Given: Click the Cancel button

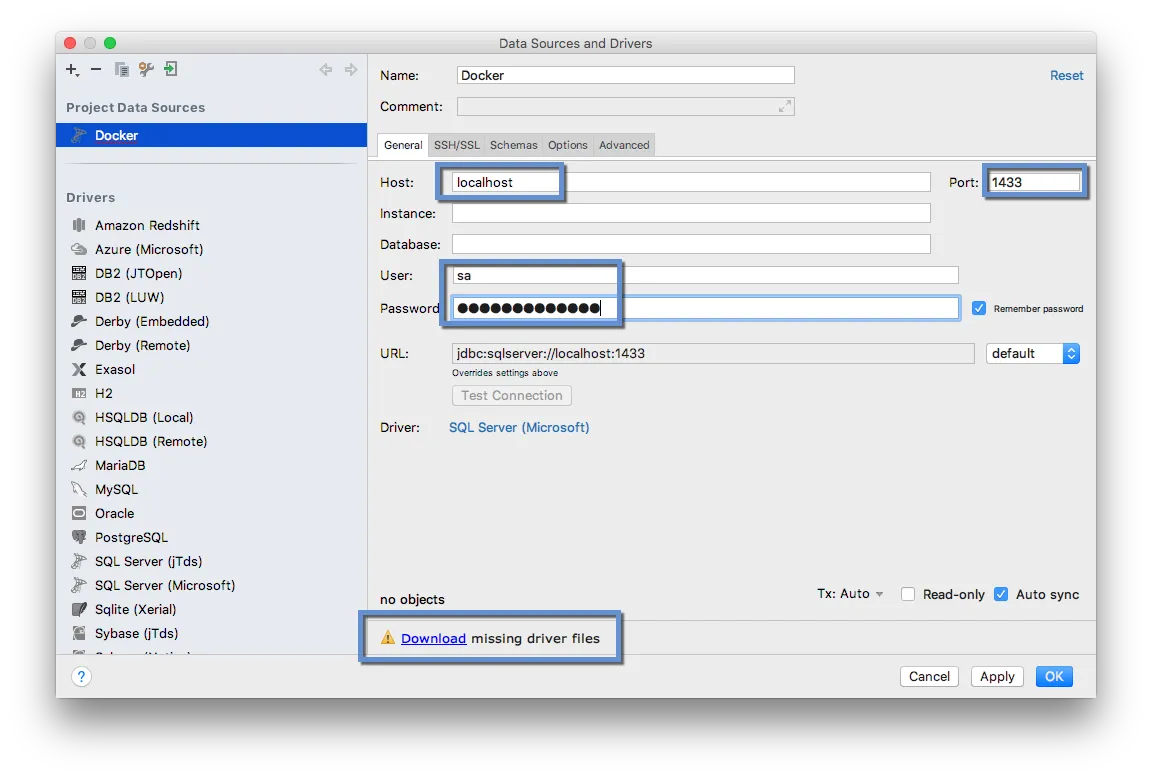Looking at the screenshot, I should 929,677.
